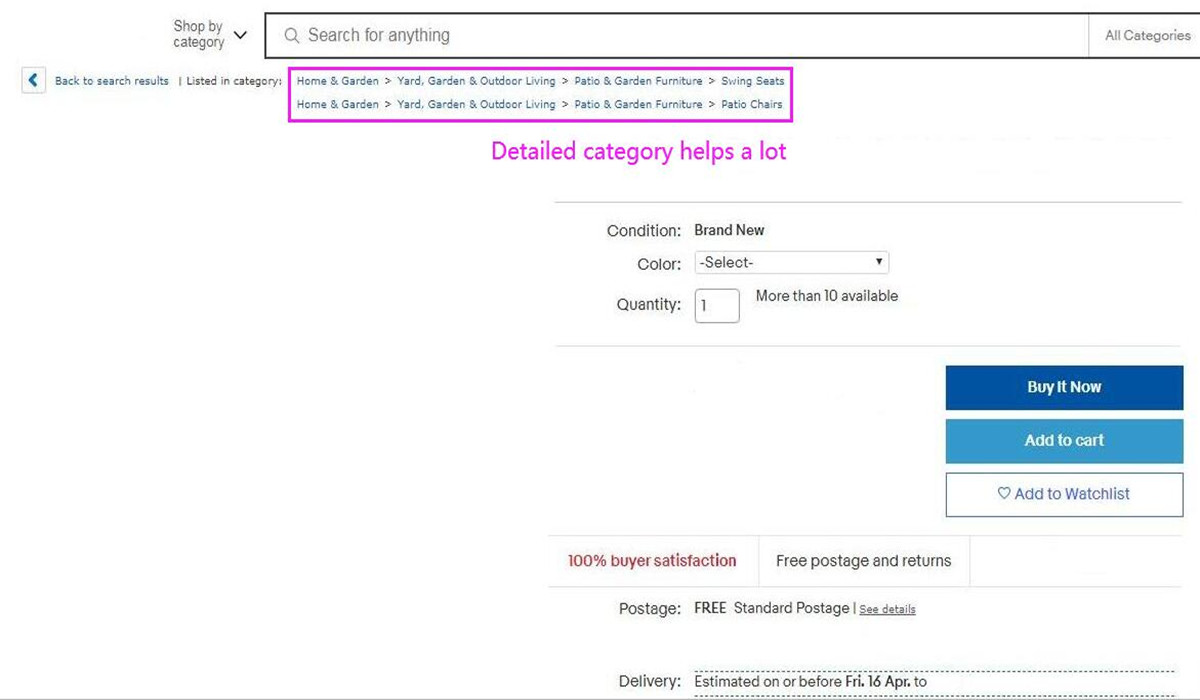Image resolution: width=1200 pixels, height=700 pixels.
Task: Open Patio & Garden Furniture in Swing Seats row
Action: [638, 81]
